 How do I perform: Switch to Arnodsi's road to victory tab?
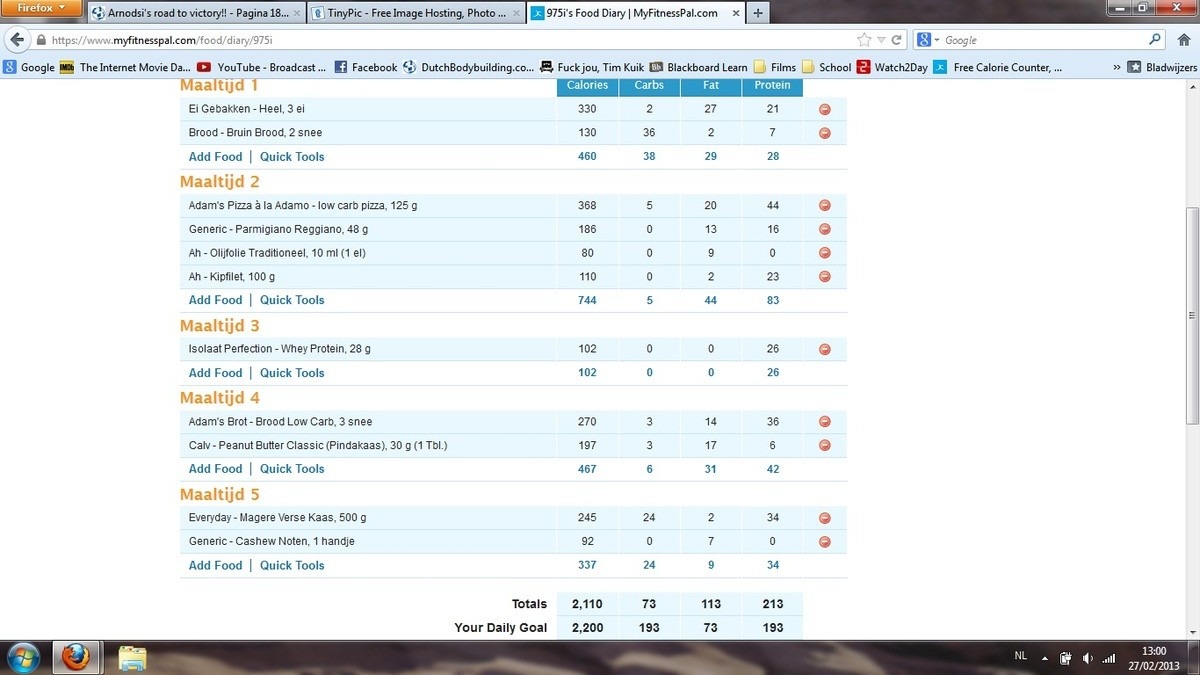pyautogui.click(x=193, y=13)
